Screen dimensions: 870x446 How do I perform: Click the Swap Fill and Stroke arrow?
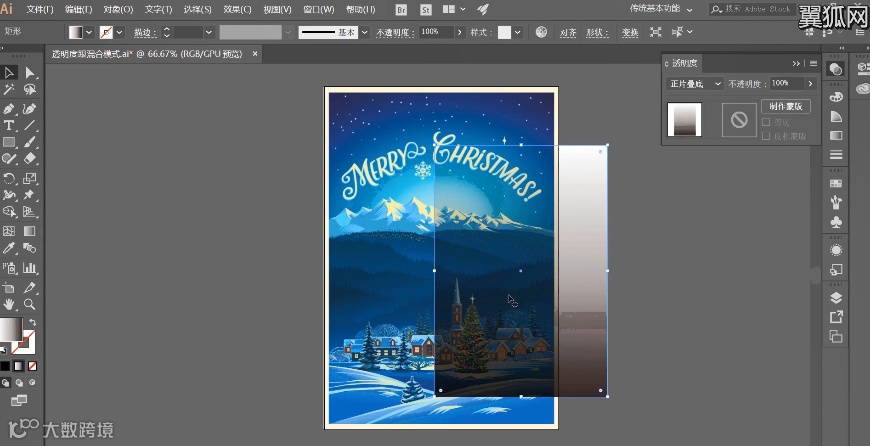[32, 322]
